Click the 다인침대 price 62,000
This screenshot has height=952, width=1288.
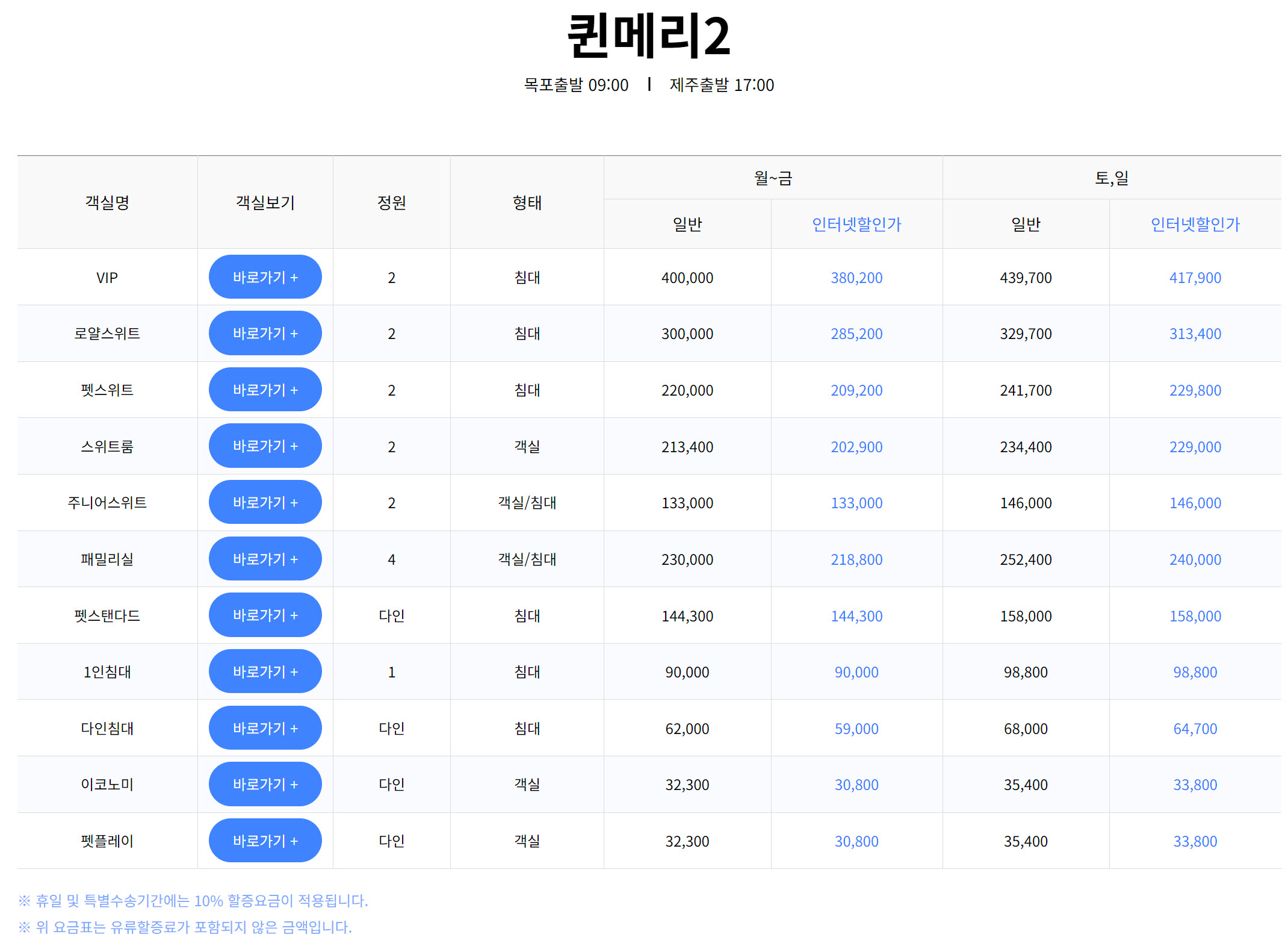coord(687,729)
